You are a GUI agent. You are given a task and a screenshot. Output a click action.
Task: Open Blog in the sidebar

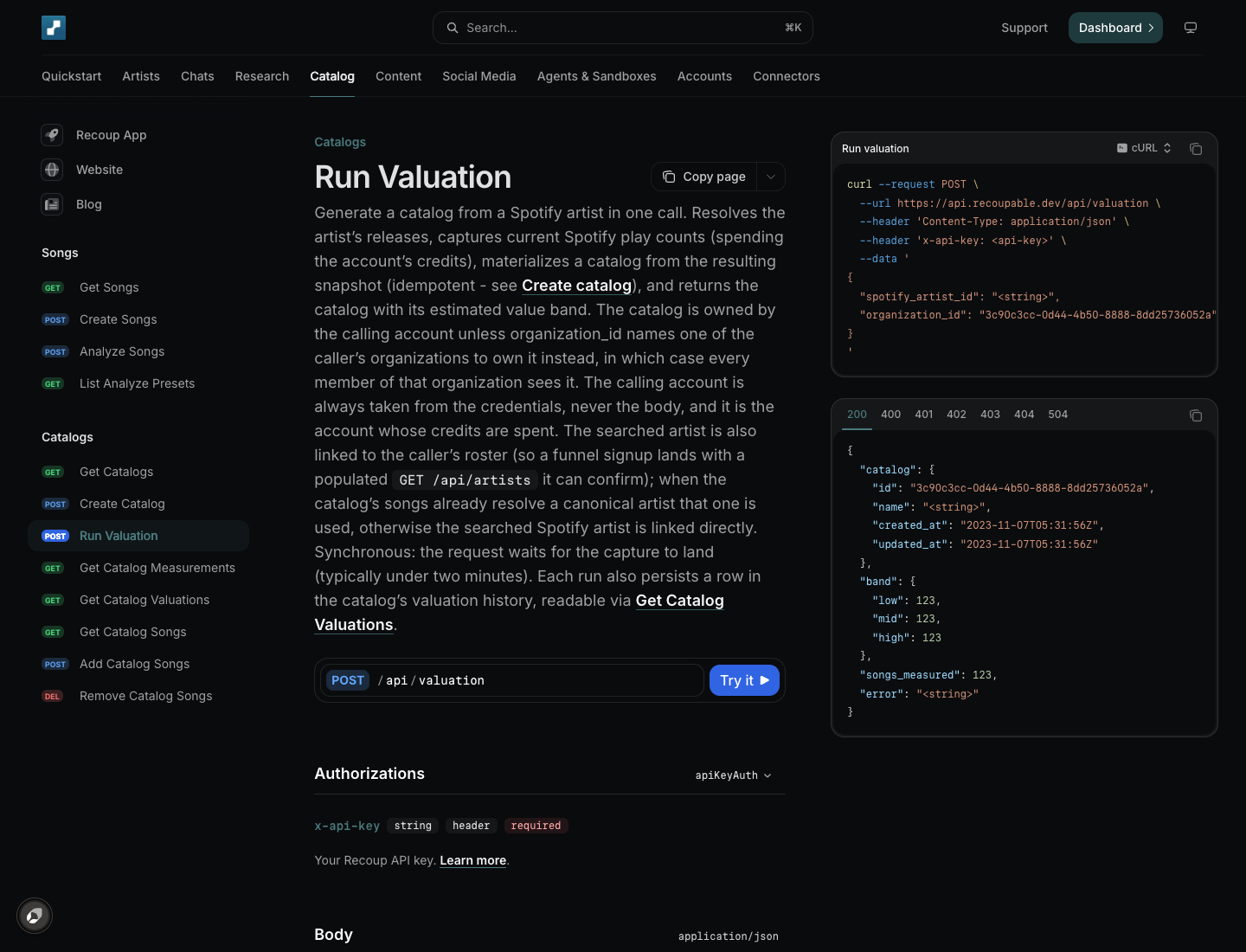point(89,204)
